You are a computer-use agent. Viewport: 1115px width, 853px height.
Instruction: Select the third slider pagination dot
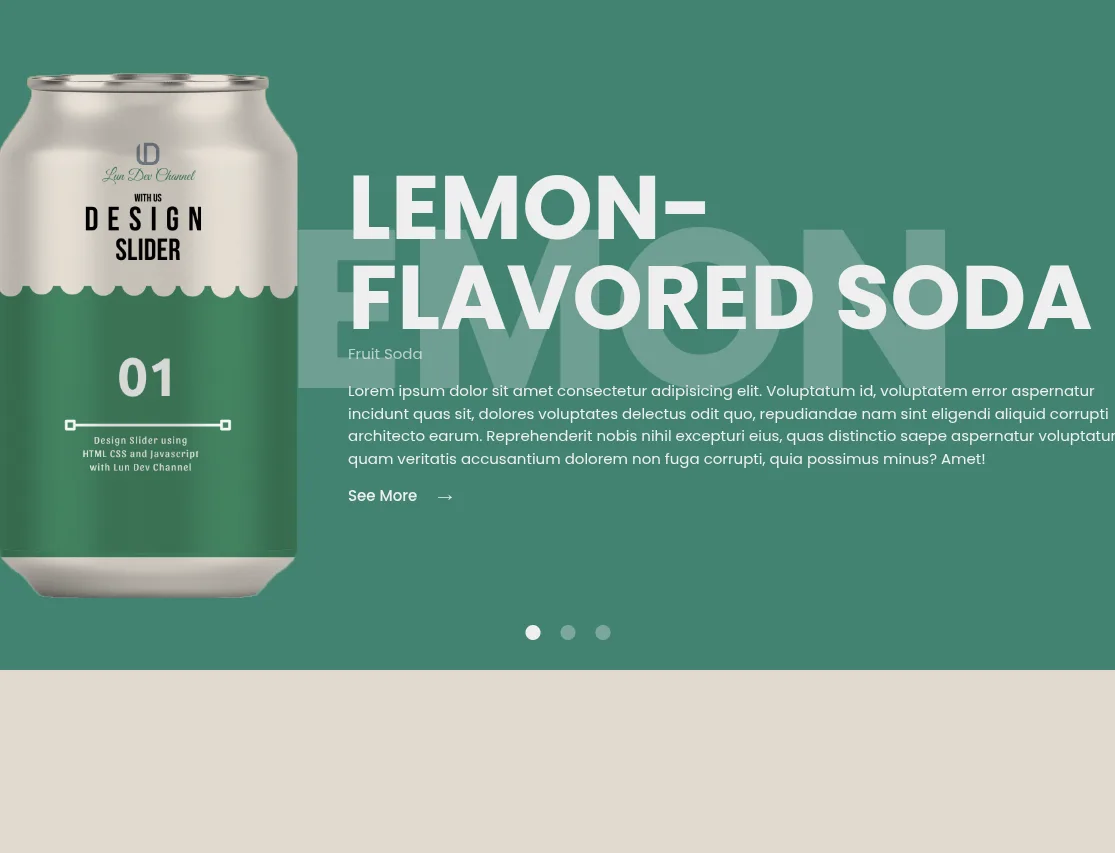tap(602, 633)
